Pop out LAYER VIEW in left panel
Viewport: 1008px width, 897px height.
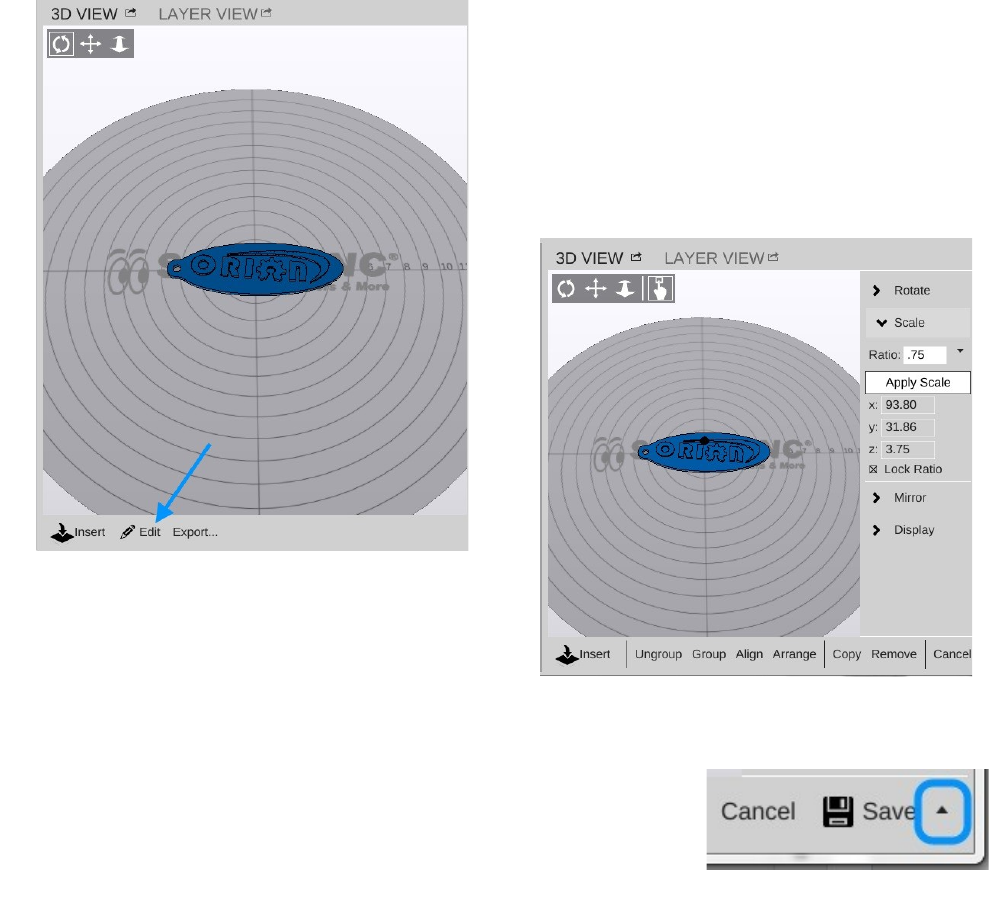pos(267,13)
